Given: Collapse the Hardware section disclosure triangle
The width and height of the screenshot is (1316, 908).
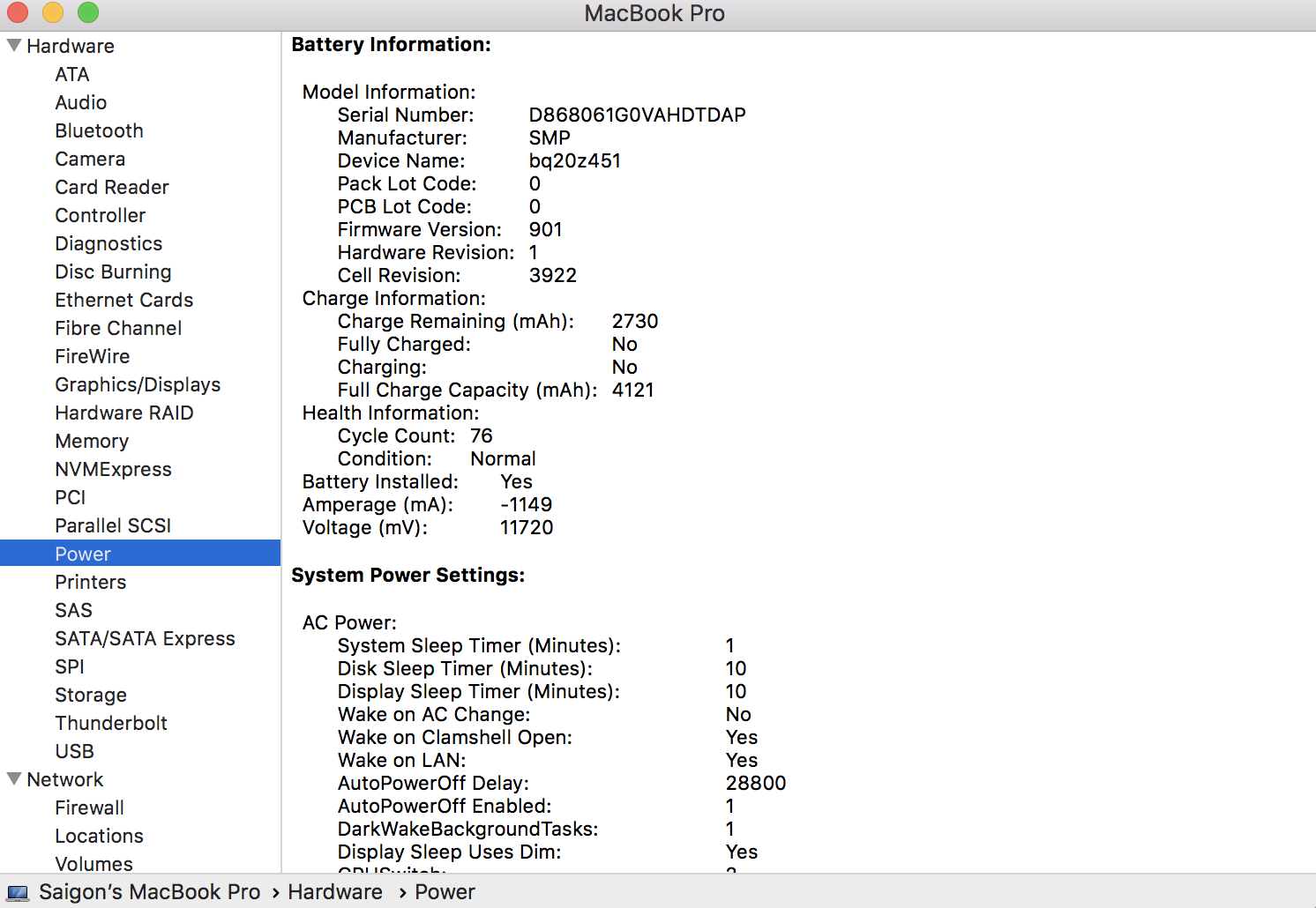Looking at the screenshot, I should (x=14, y=46).
